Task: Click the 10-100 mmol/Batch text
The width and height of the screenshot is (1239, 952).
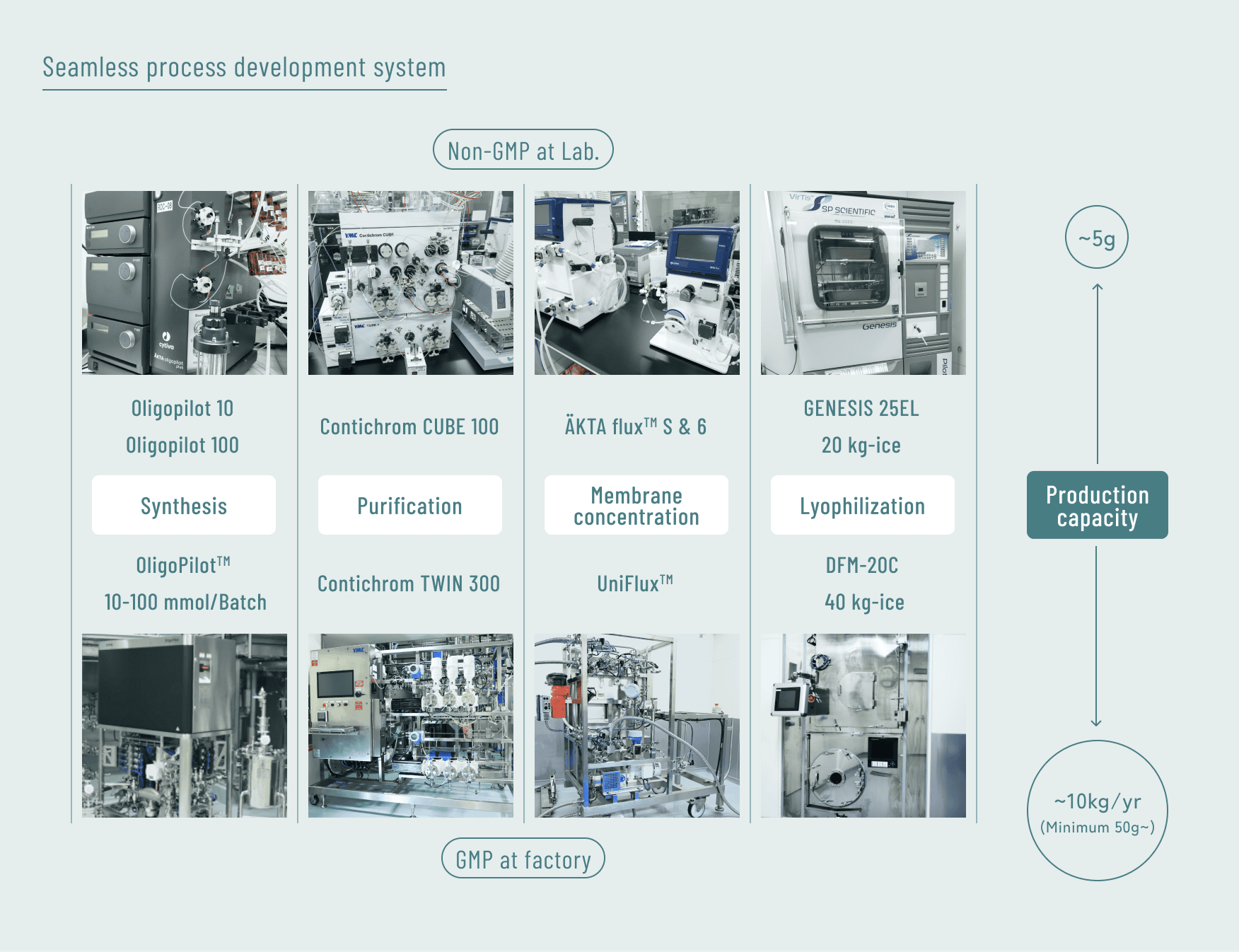Action: tap(185, 603)
